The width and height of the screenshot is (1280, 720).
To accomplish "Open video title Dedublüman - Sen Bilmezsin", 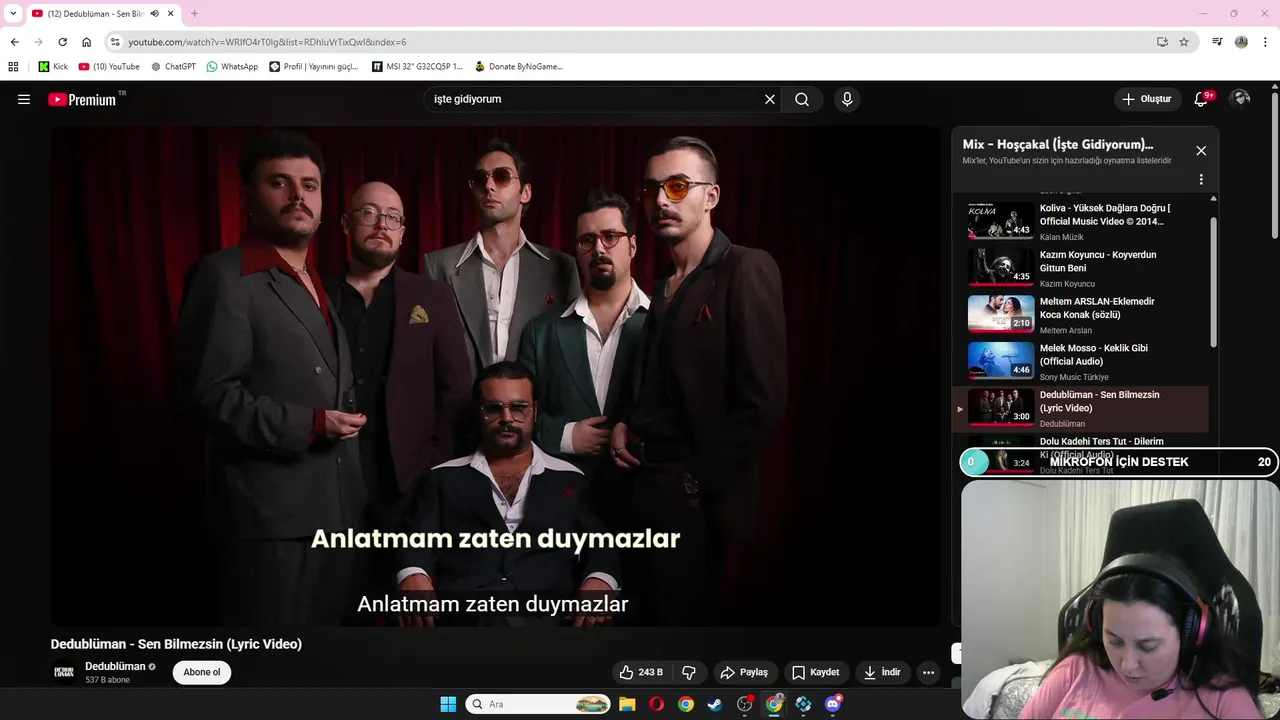I will tap(176, 644).
